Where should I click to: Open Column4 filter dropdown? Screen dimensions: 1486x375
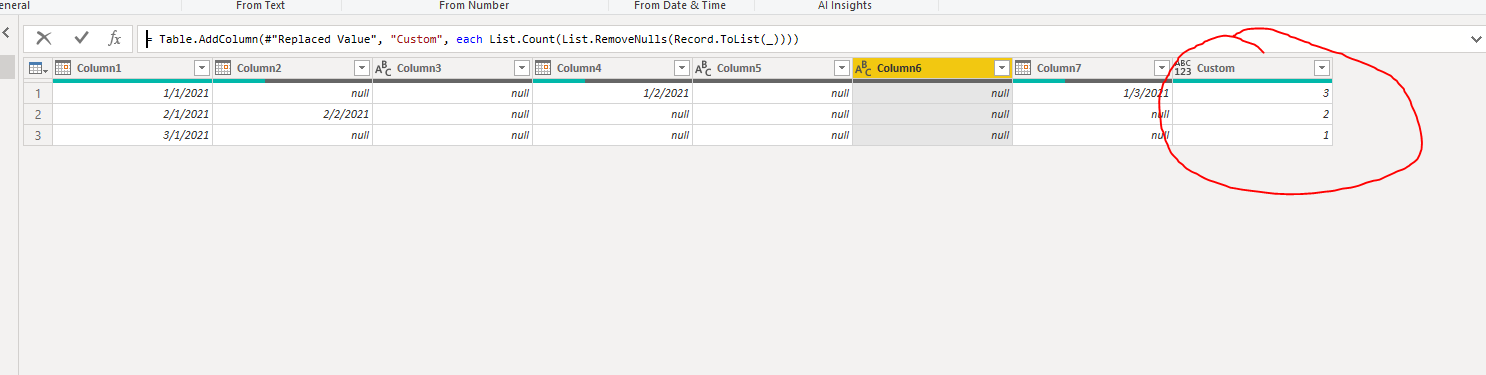click(x=681, y=68)
